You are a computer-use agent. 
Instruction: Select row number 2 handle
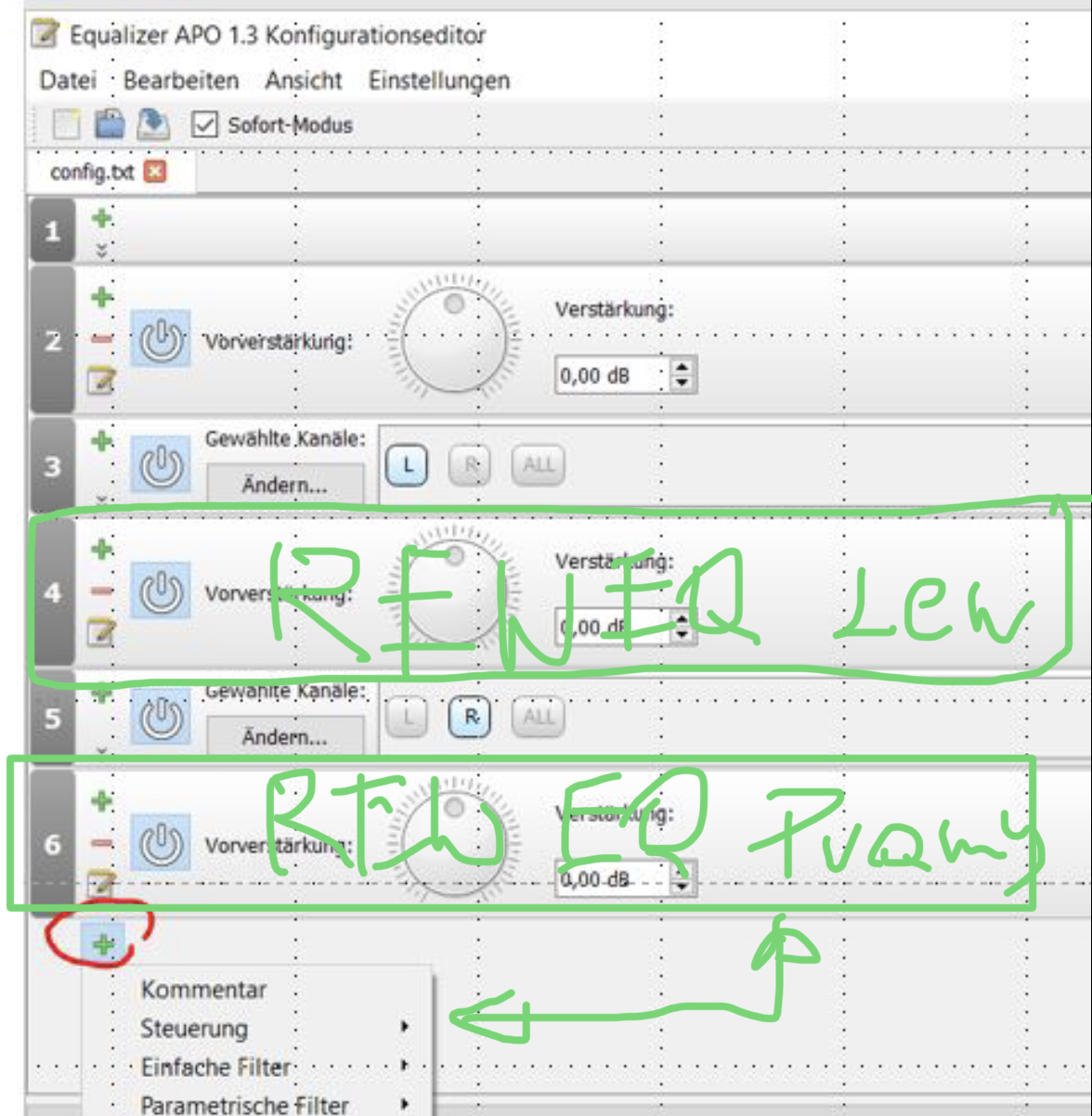(x=52, y=340)
